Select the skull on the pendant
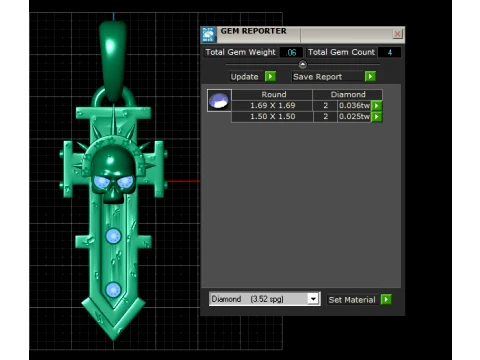480x360 pixels. click(113, 174)
